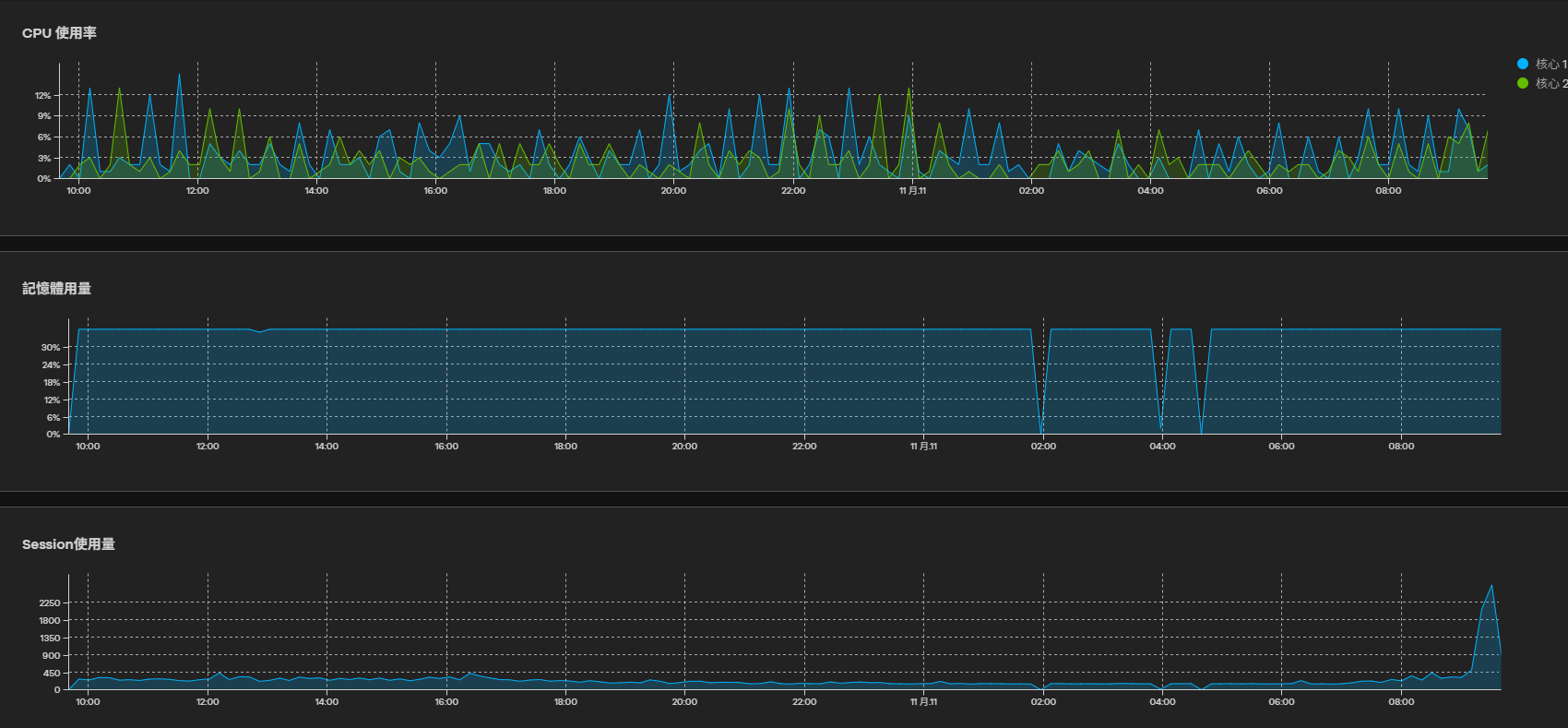The height and width of the screenshot is (728, 1568).
Task: Click the 10:00 tick on Session chart axis
Action: pyautogui.click(x=88, y=702)
